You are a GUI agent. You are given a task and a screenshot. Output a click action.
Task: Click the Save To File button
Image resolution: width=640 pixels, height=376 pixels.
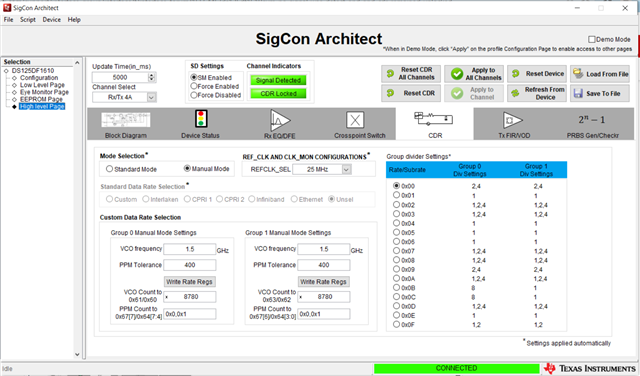(600, 93)
